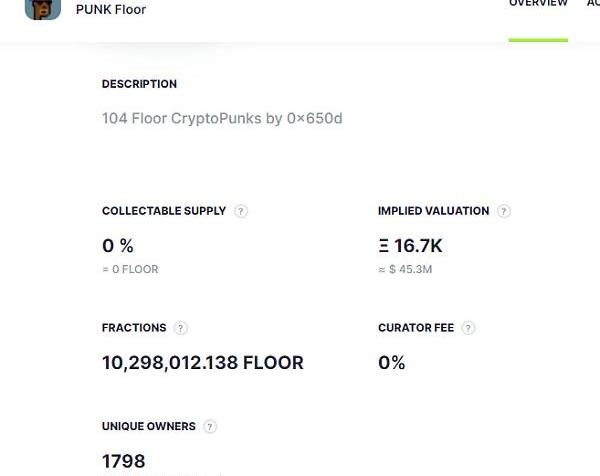Open the partially visible tab next to Overview
600x476 pixels.
[x=593, y=5]
